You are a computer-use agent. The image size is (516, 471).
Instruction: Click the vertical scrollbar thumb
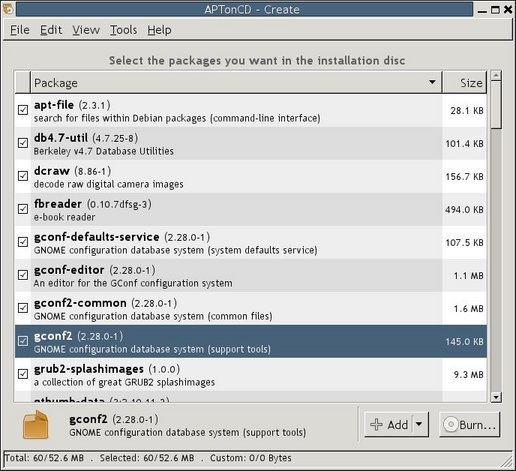click(496, 105)
